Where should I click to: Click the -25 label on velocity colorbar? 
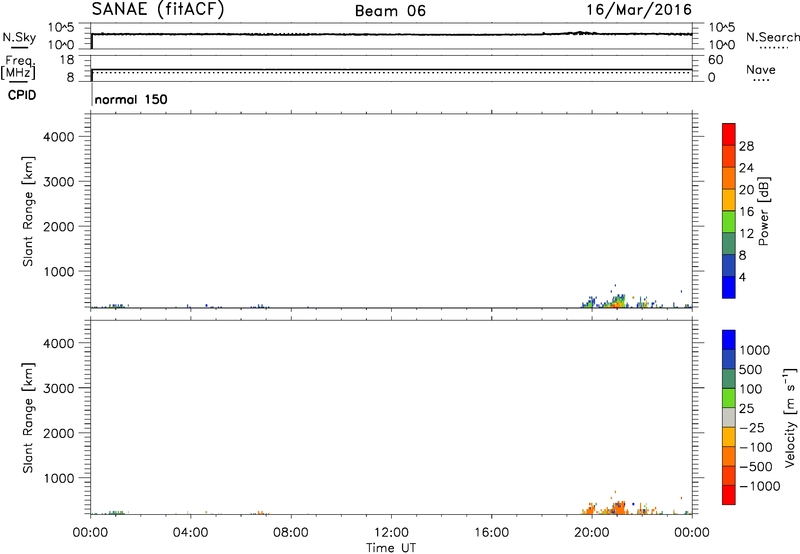click(751, 428)
